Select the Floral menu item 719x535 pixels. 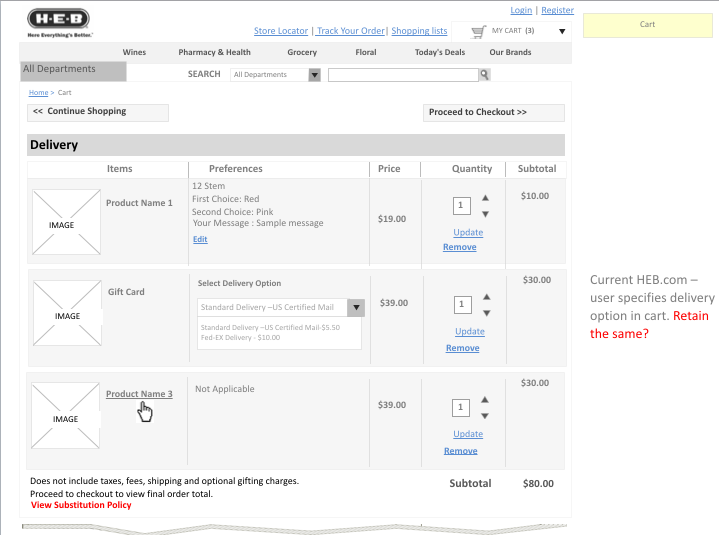point(365,52)
